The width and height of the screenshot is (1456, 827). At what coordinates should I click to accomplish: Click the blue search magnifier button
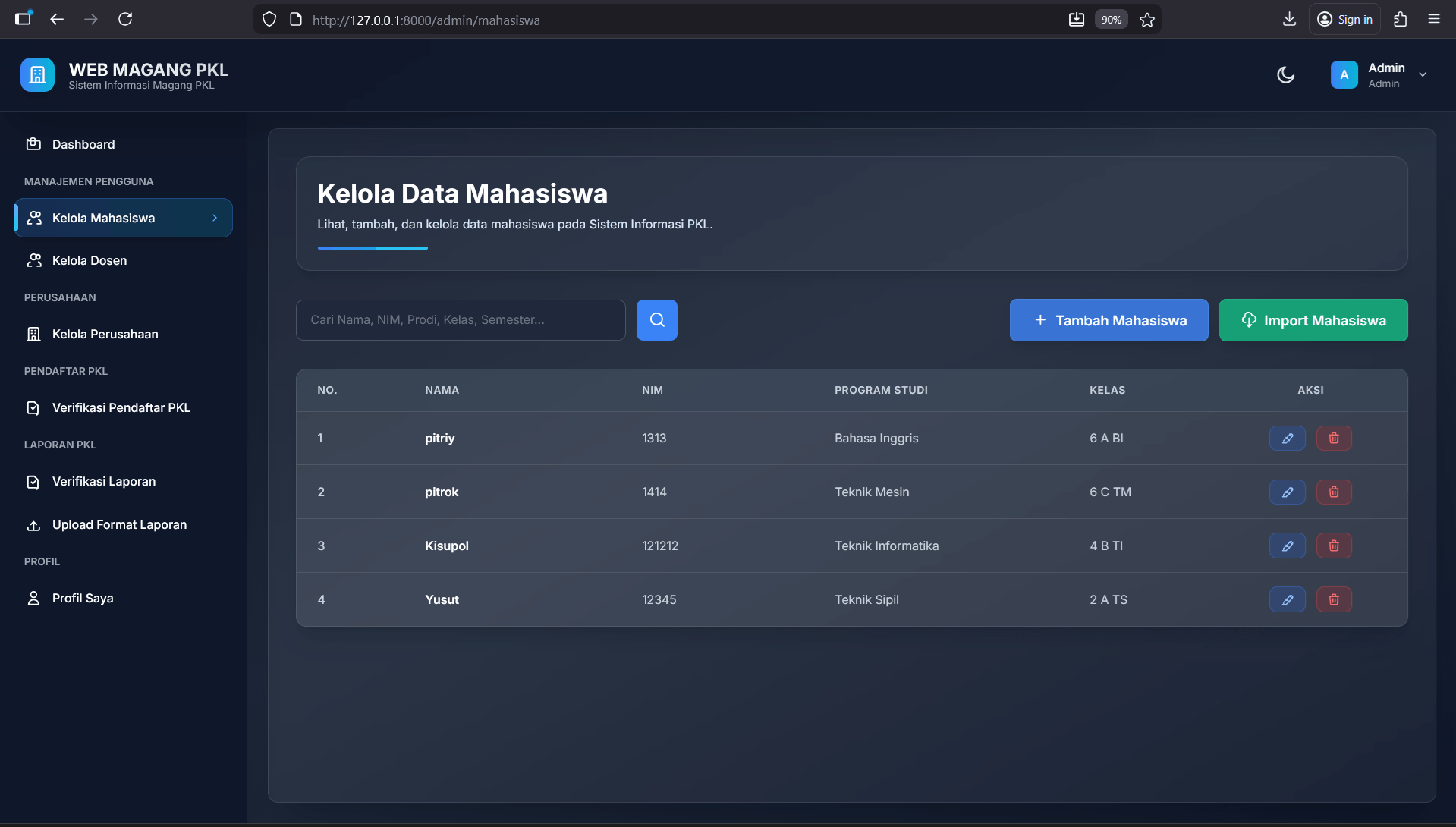[657, 320]
